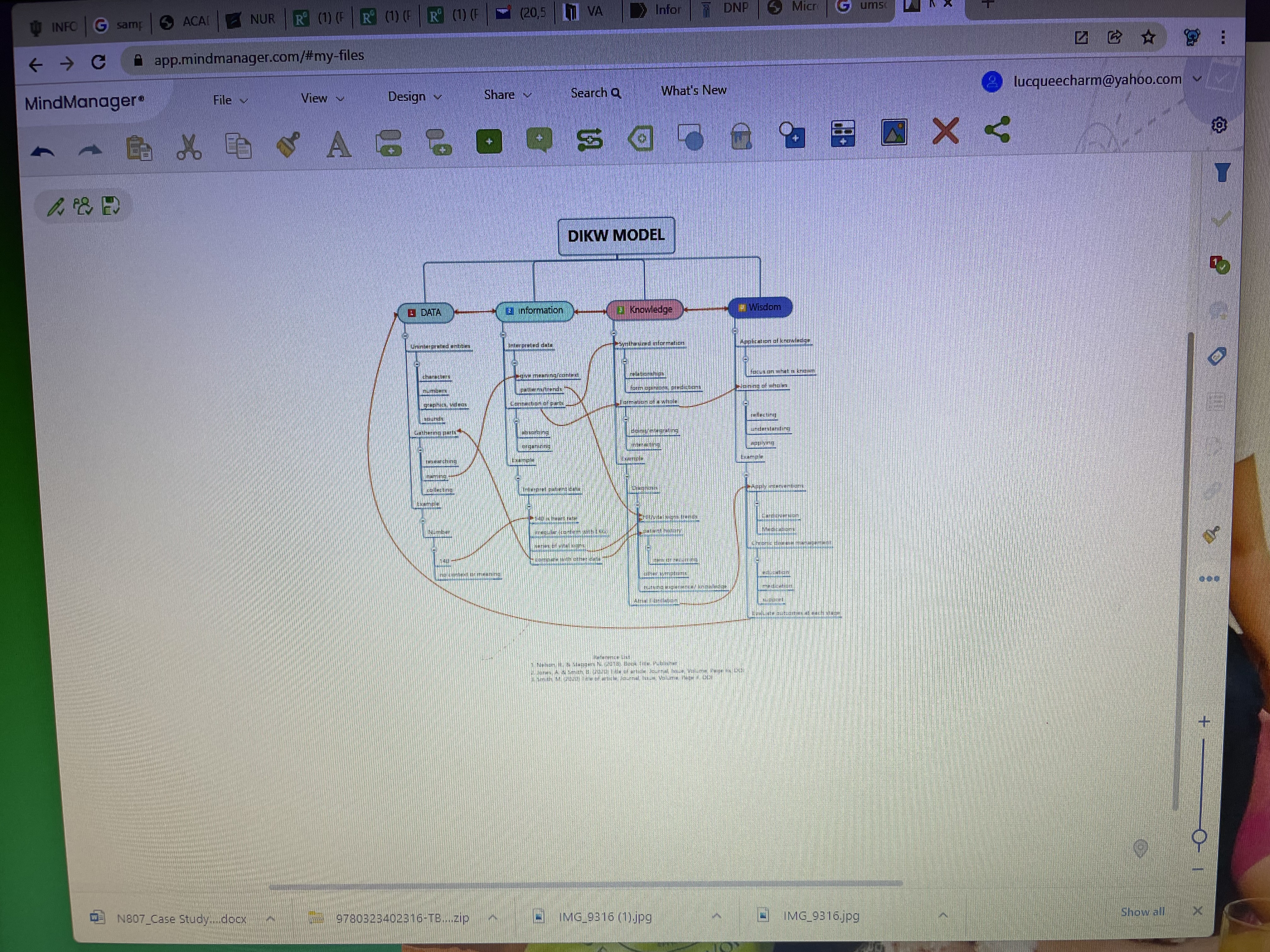Click the Undo arrow in toolbar
The height and width of the screenshot is (952, 1270).
point(43,152)
